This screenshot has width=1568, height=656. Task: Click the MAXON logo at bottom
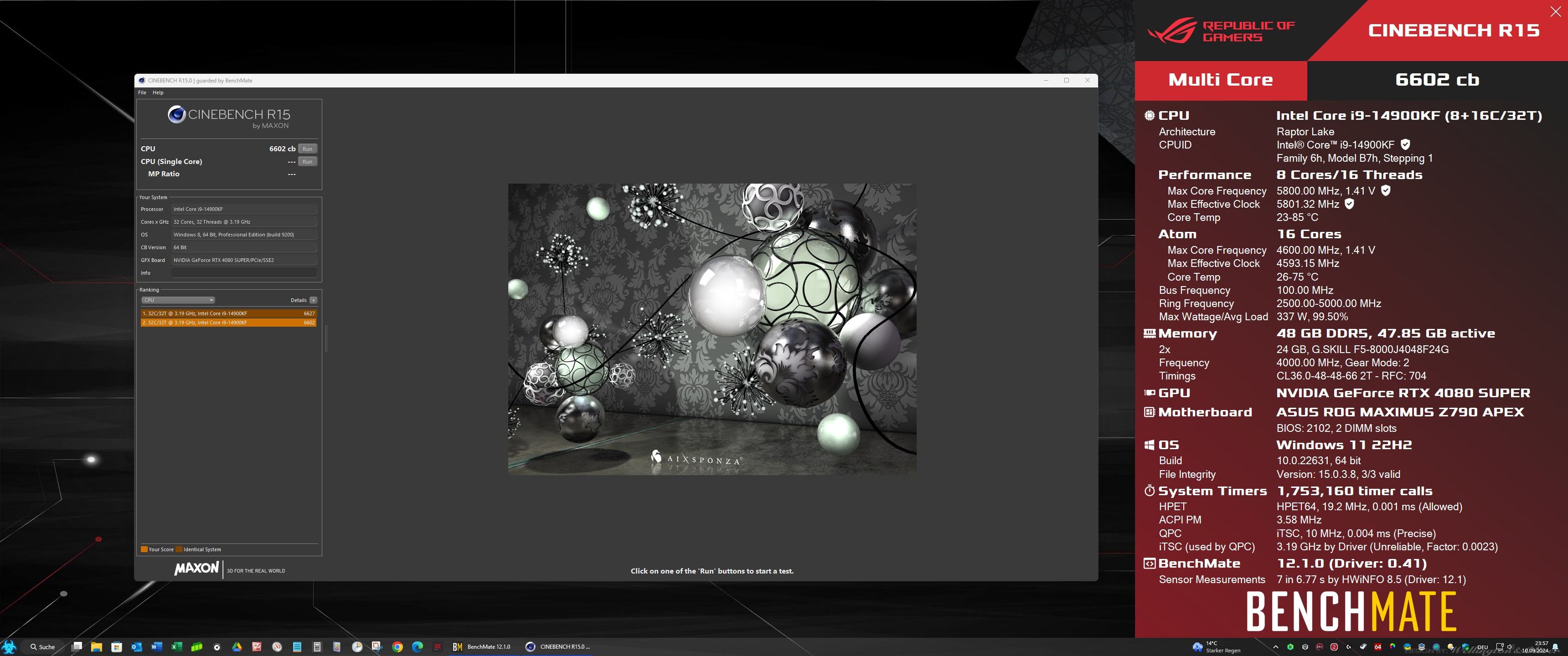tap(196, 569)
